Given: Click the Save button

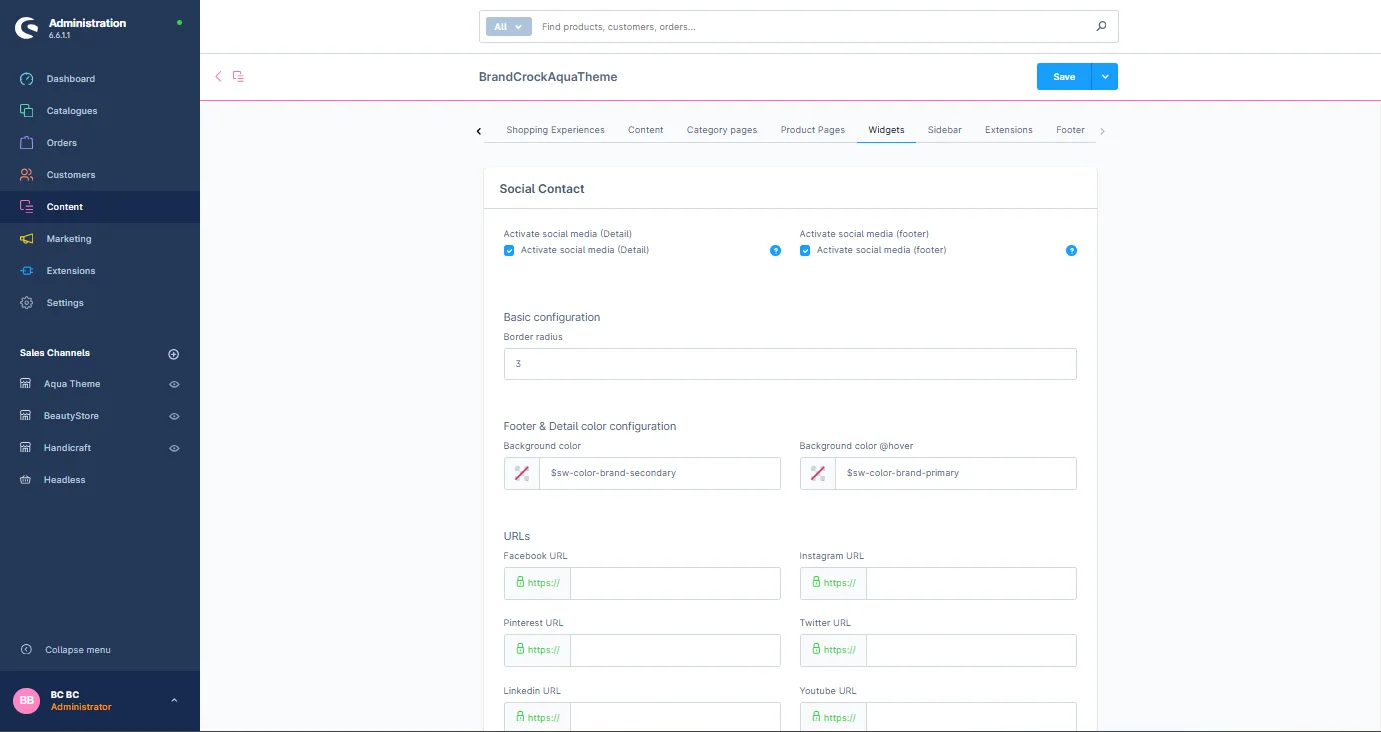Looking at the screenshot, I should (1064, 77).
